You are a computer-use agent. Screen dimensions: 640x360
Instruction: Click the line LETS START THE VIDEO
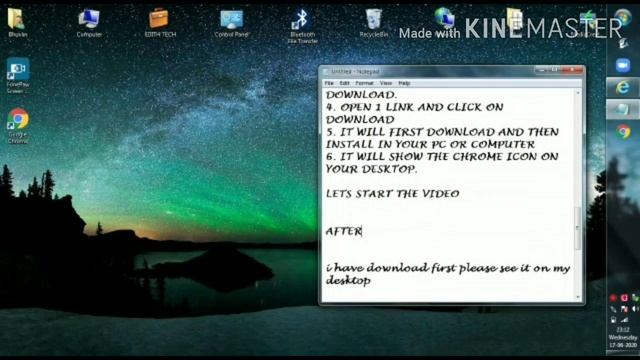click(x=393, y=193)
